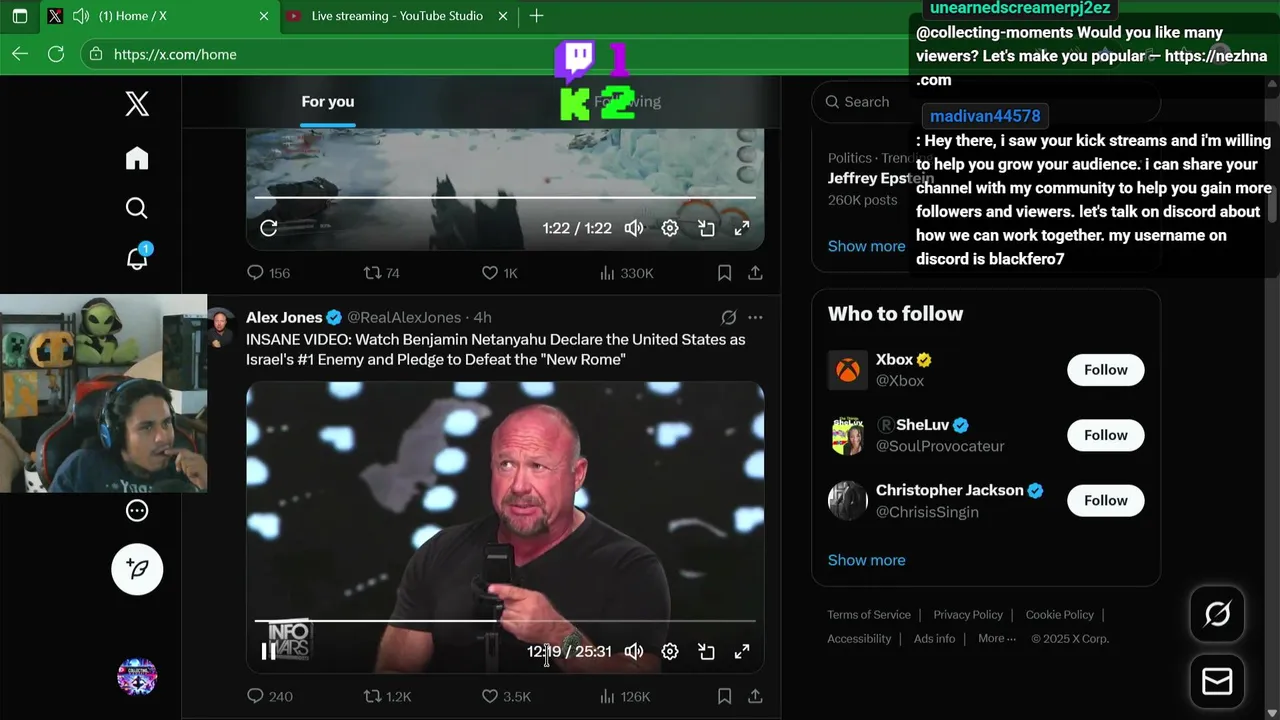The height and width of the screenshot is (720, 1280).
Task: Repost the post with 74 reposts
Action: tap(381, 273)
